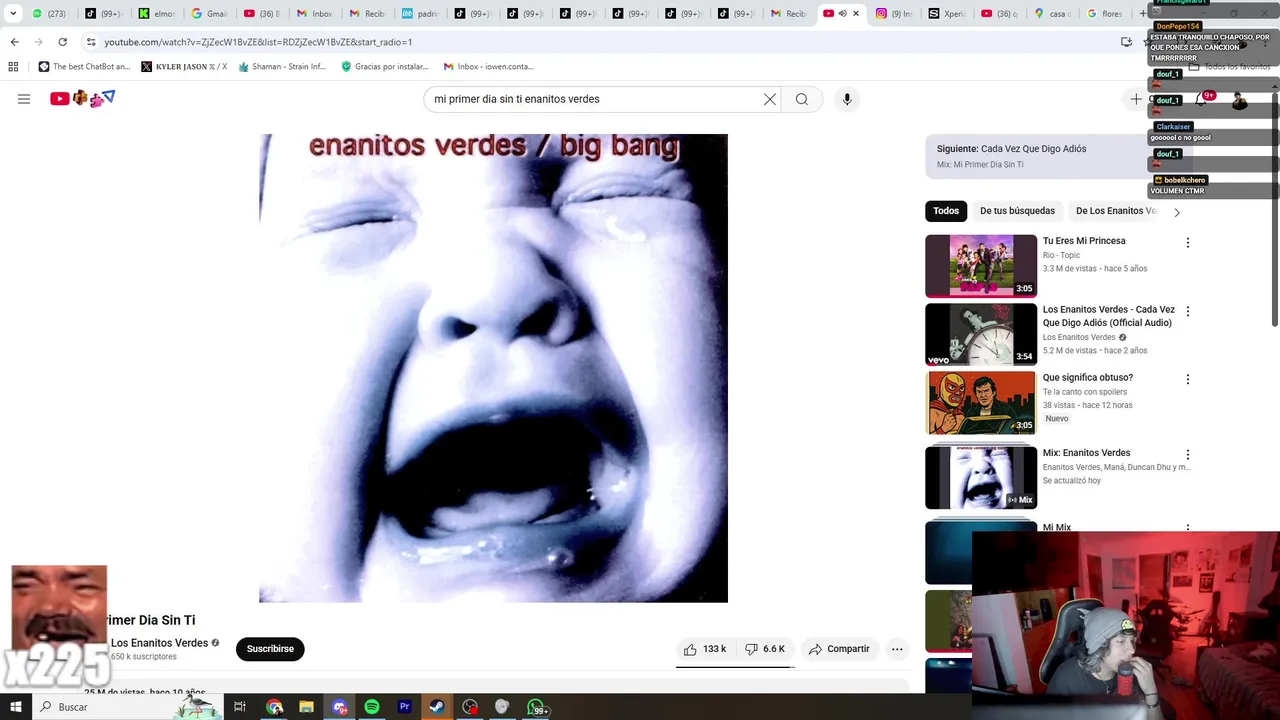Open the Mix: Enanitos Verdes thumbnail
The image size is (1280, 720).
981,478
